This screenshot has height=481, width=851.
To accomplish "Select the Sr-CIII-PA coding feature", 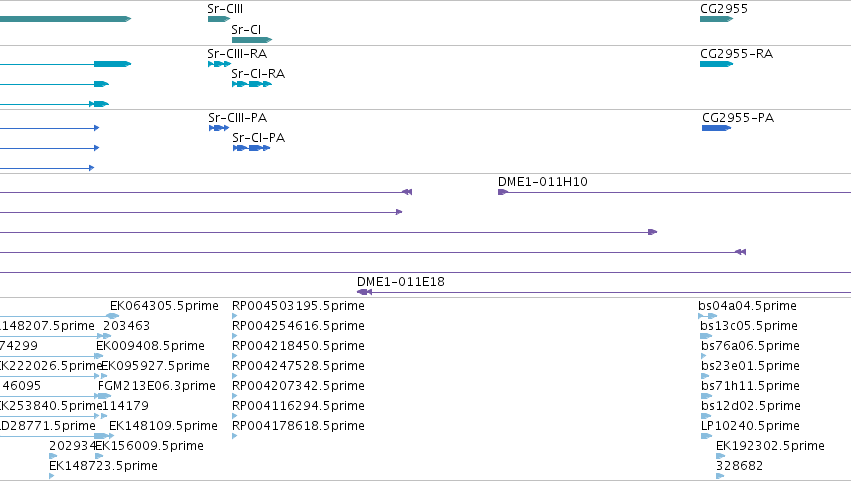I will (219, 128).
